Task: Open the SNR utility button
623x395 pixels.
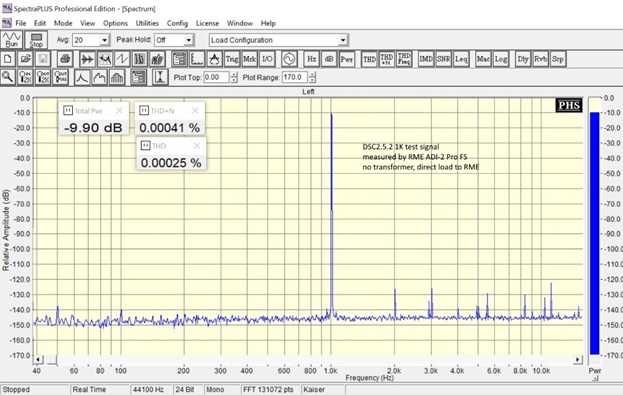Action: coord(443,59)
